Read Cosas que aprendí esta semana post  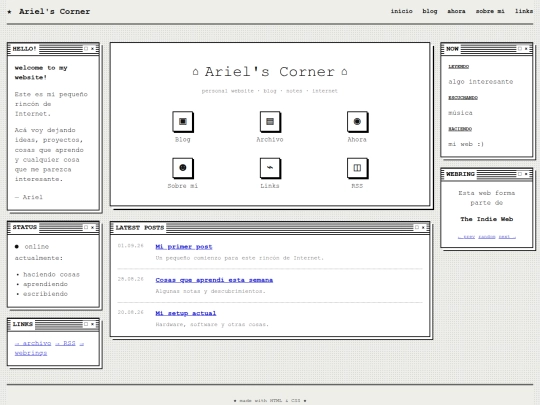[214, 280]
